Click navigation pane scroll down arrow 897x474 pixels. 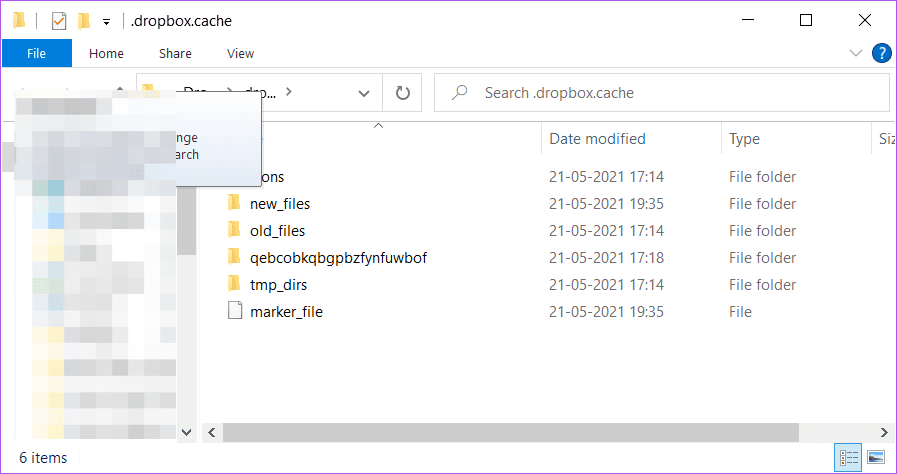click(186, 432)
